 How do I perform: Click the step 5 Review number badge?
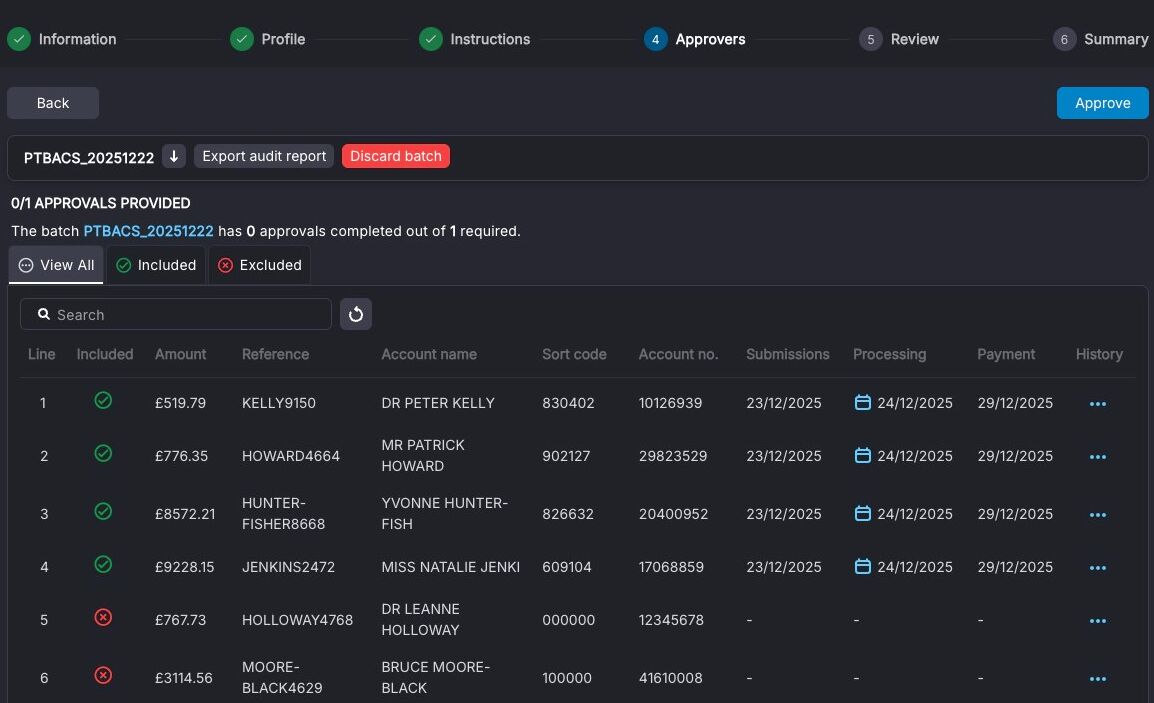(871, 39)
